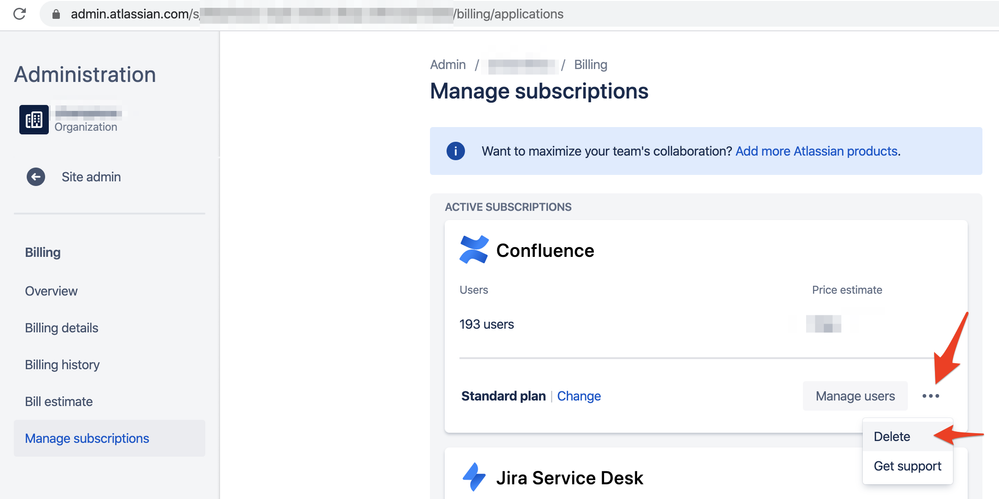Click the admin.atlassian.com URL in the address bar

coord(317,13)
